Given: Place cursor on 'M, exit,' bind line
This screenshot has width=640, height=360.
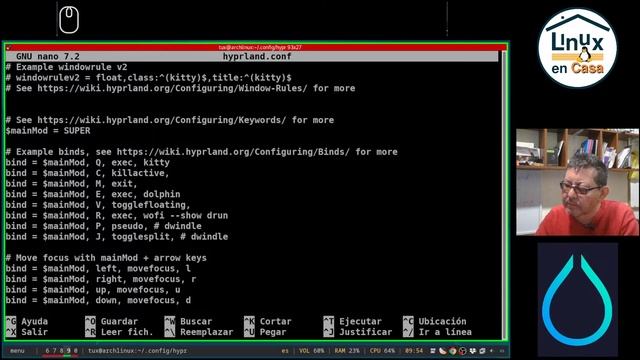Looking at the screenshot, I should pos(71,184).
